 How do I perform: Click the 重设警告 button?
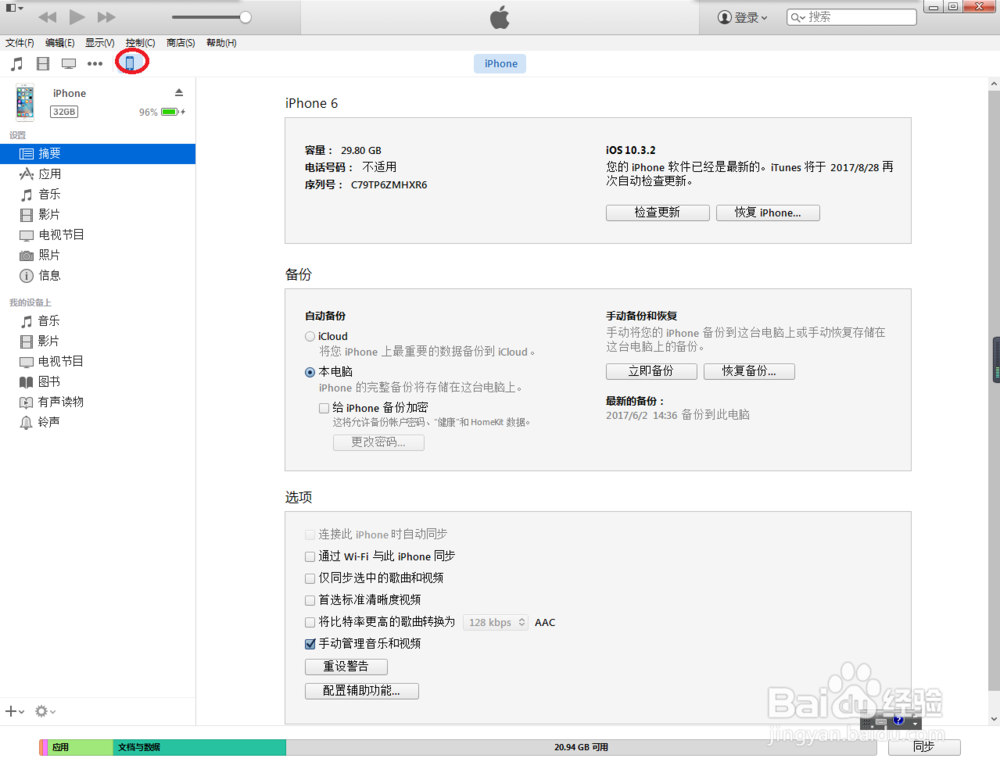tap(346, 667)
